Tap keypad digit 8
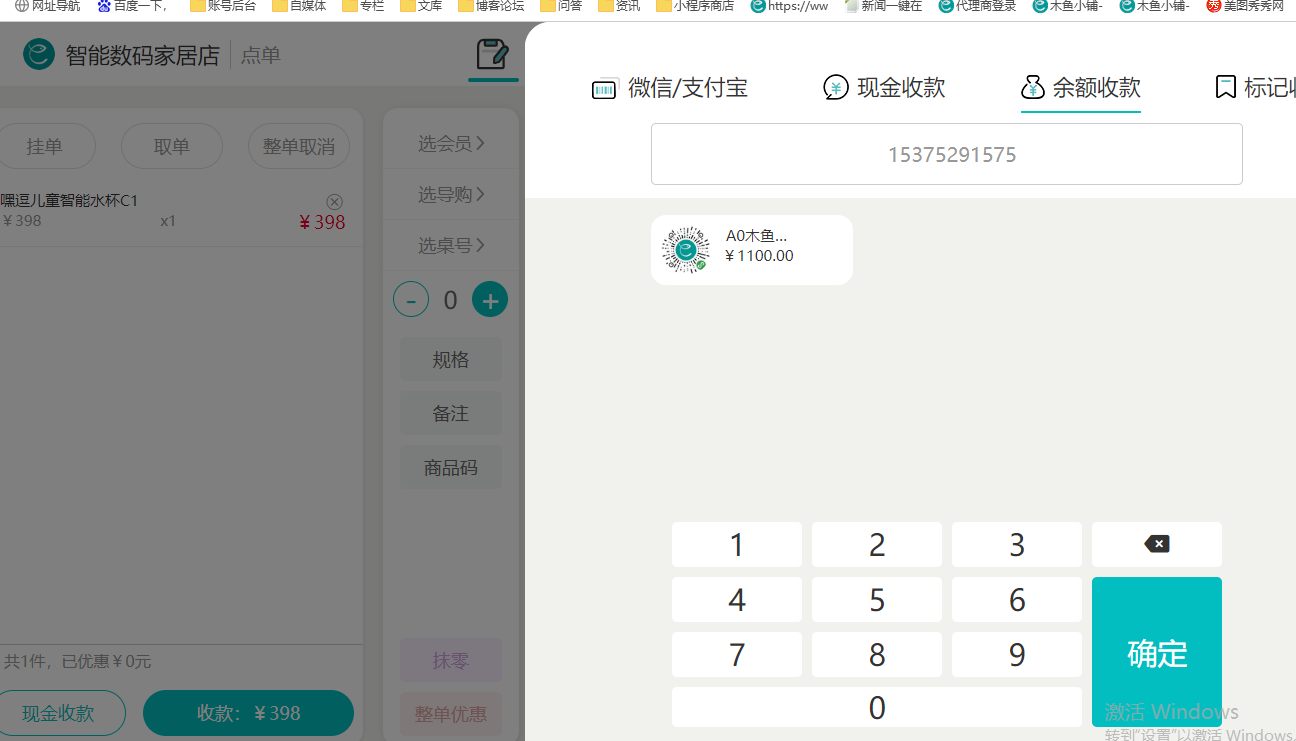The height and width of the screenshot is (741, 1296). coord(877,654)
